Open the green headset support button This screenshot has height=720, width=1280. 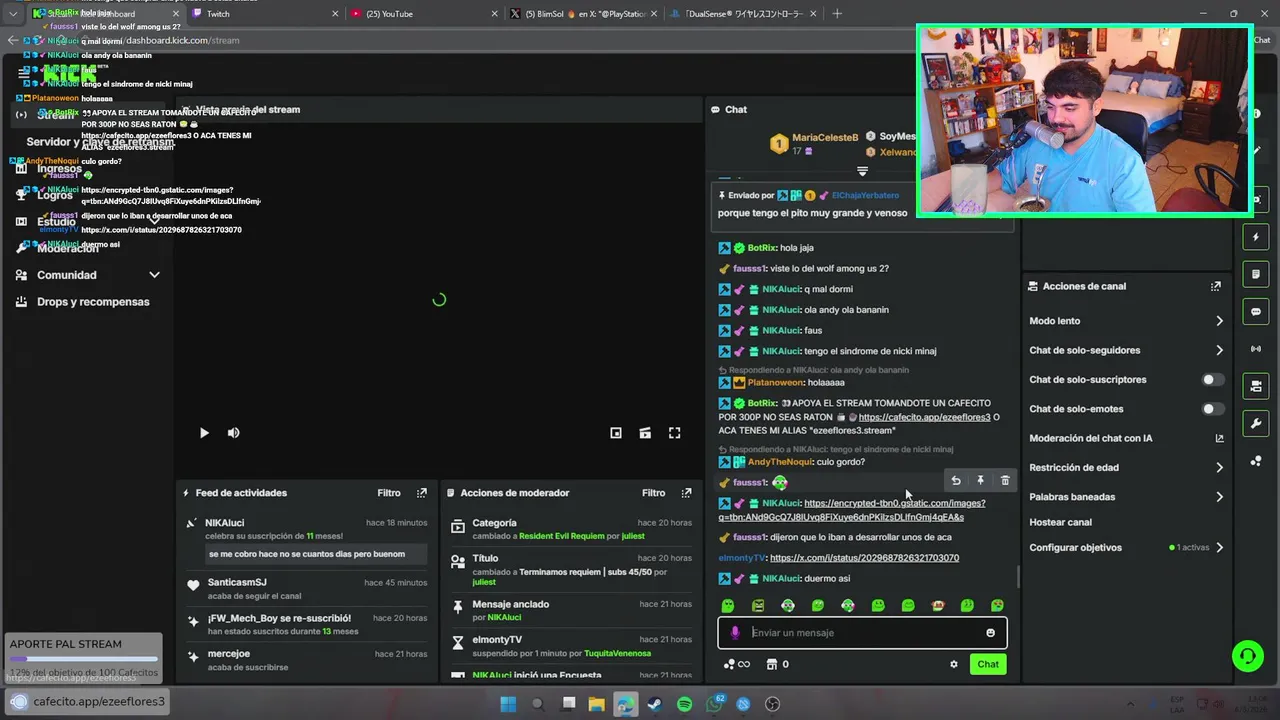point(1247,656)
